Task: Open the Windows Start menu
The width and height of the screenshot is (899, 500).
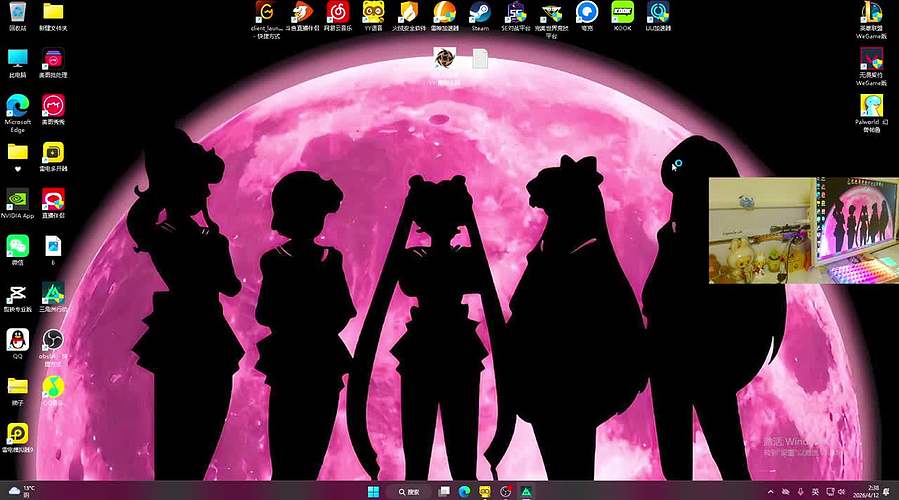Action: click(x=373, y=491)
